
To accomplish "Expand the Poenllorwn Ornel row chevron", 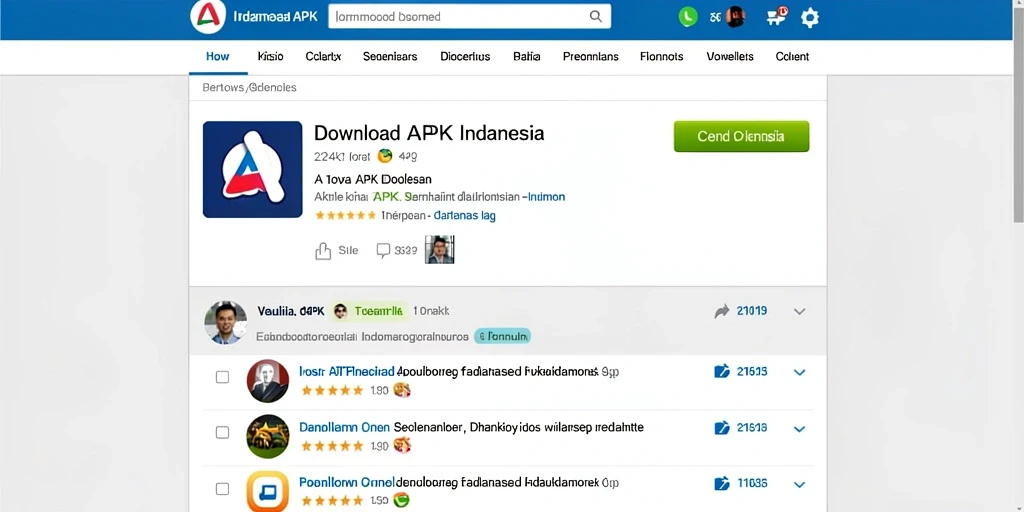I will (799, 485).
